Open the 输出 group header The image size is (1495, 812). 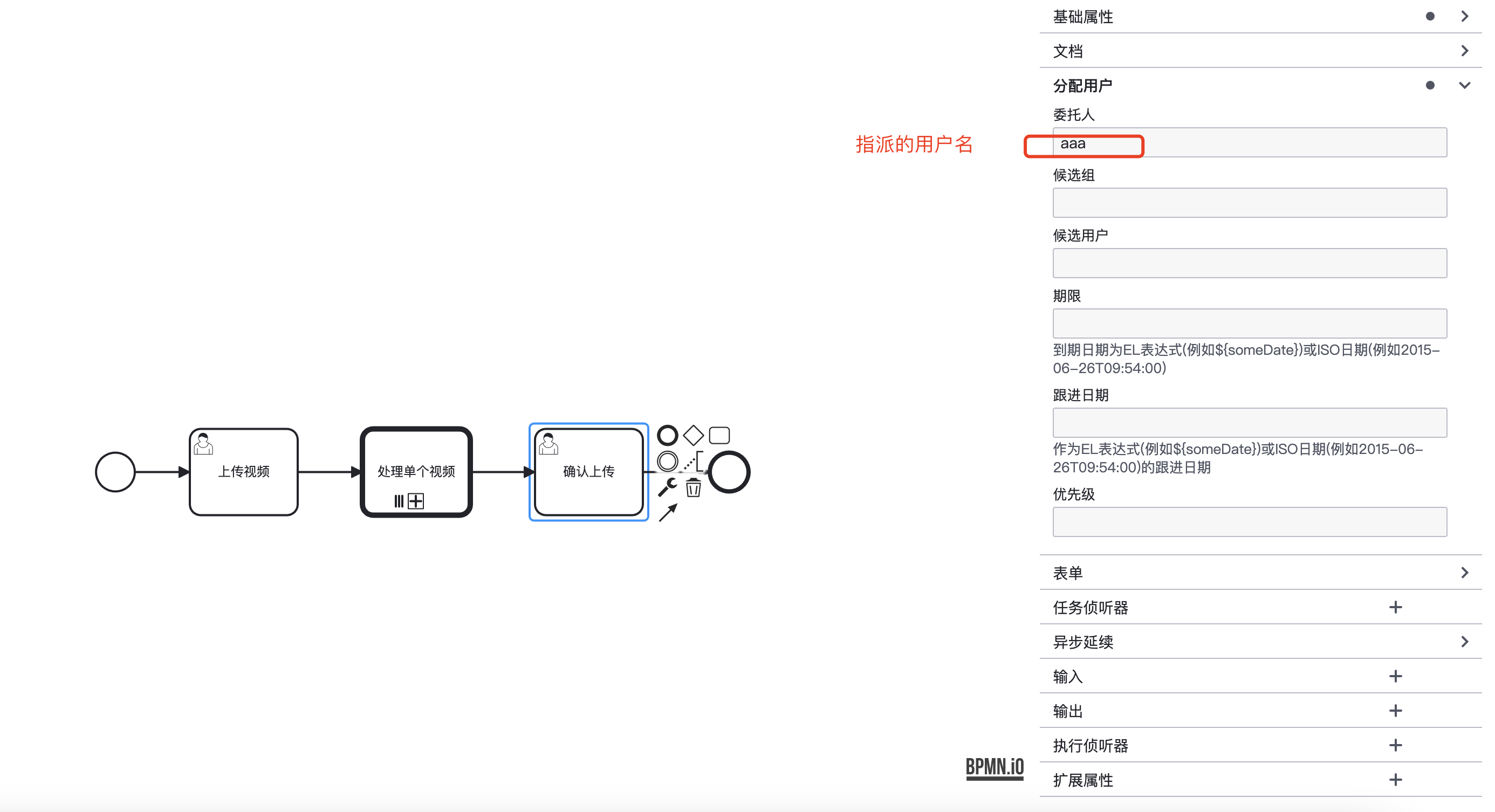tap(1260, 711)
